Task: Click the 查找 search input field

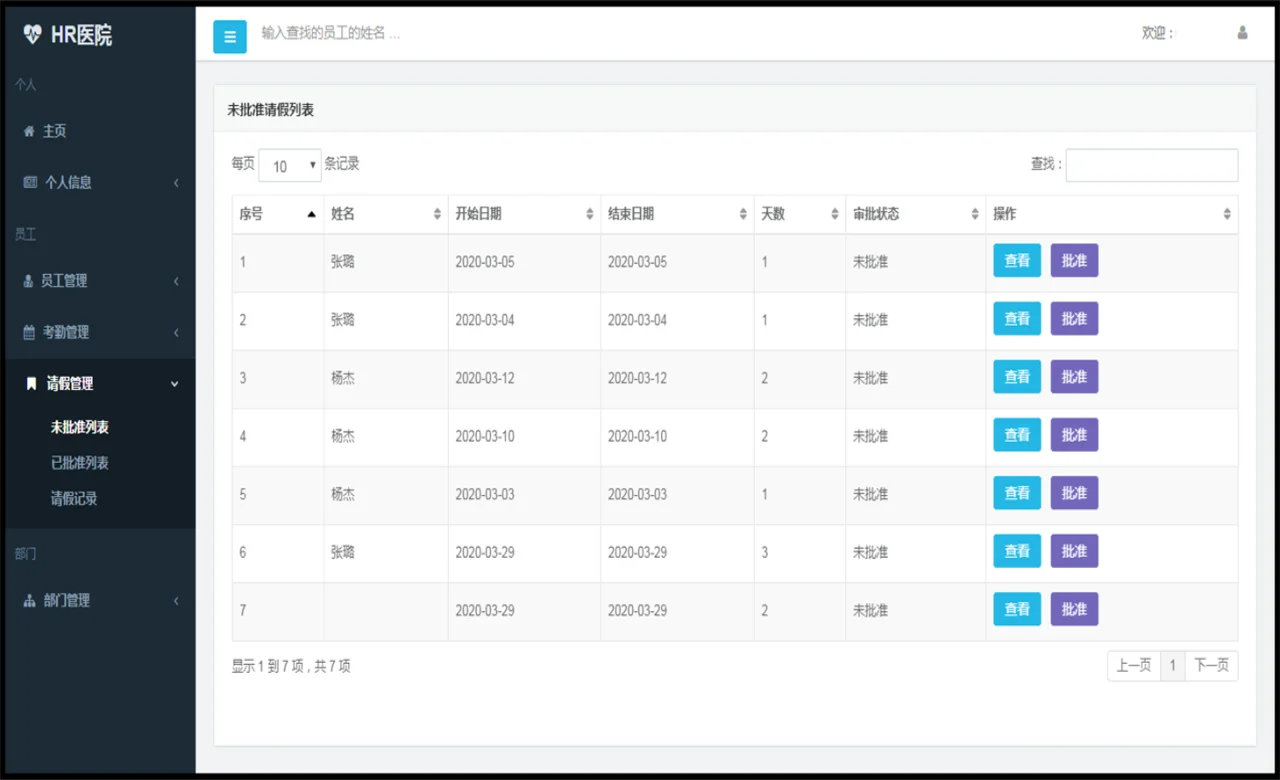Action: pyautogui.click(x=1150, y=165)
